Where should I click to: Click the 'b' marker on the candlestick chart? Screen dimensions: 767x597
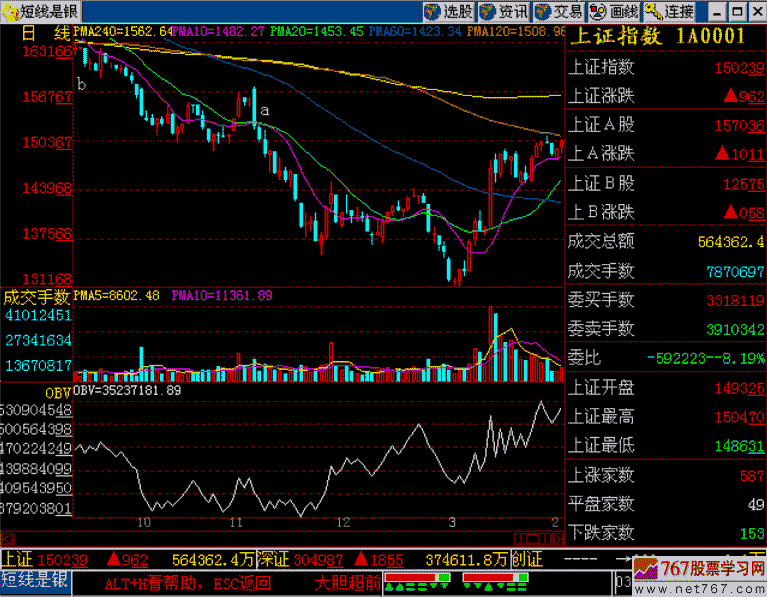[x=81, y=86]
